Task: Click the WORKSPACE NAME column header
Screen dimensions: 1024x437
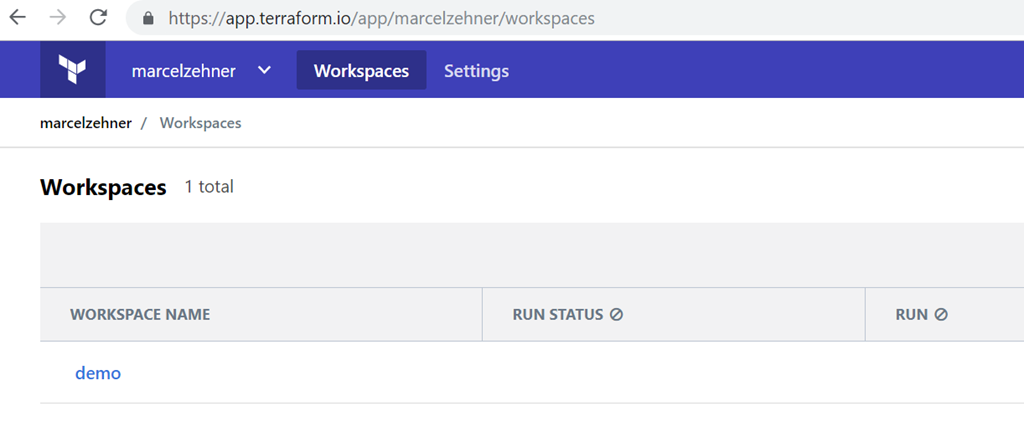Action: pyautogui.click(x=140, y=314)
